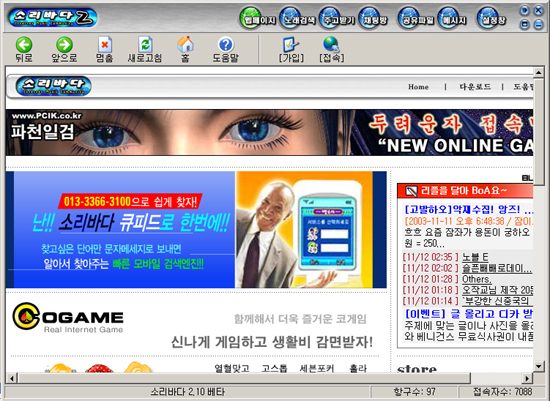Stop page loading with 멈춤 icon
The image size is (550, 401).
point(105,45)
